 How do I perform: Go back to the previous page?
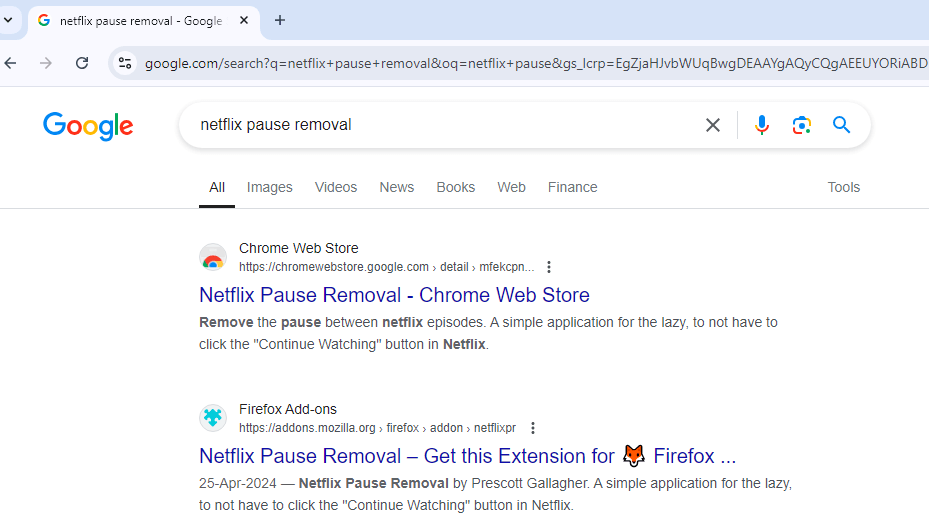coord(11,63)
